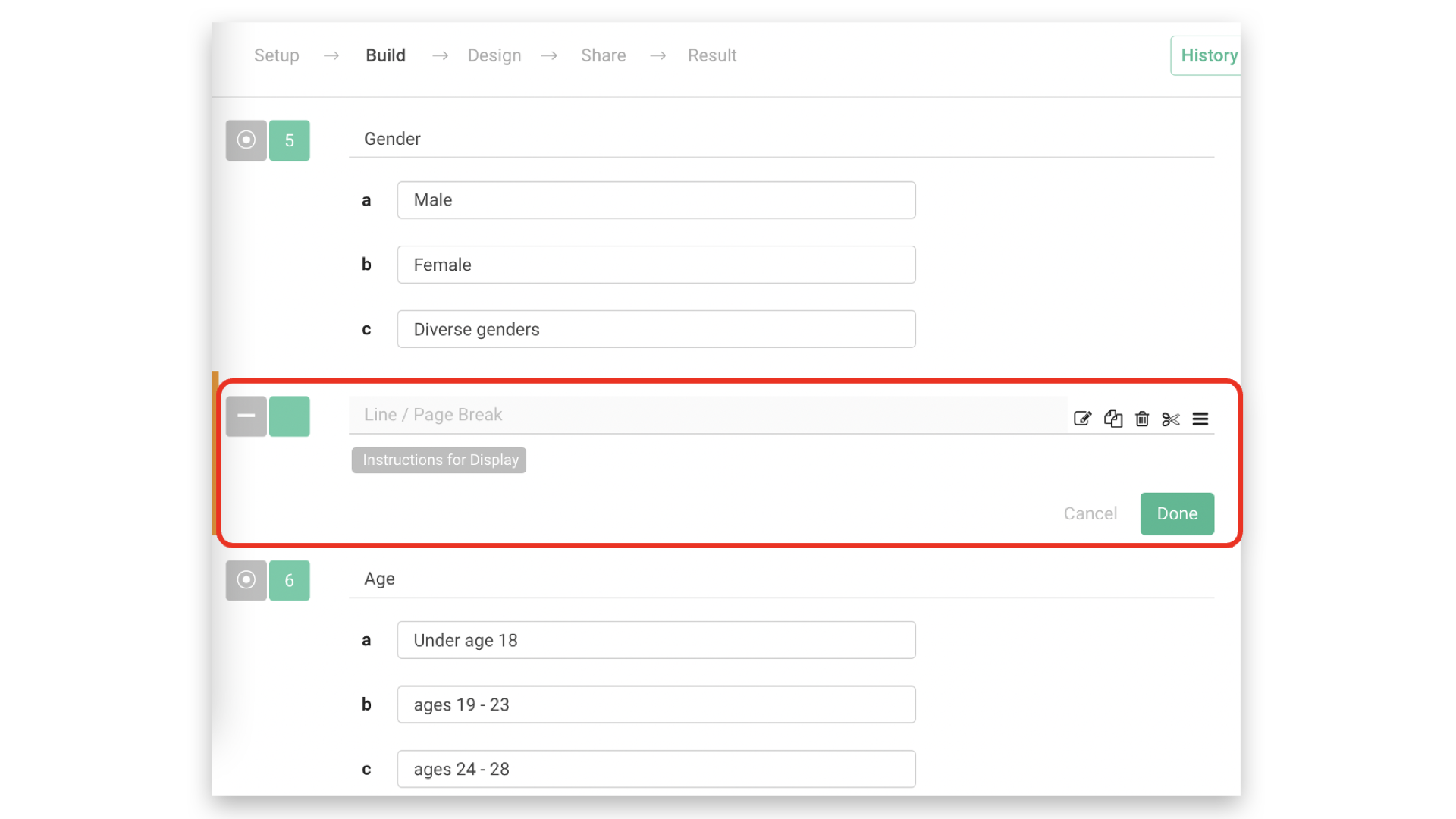Click the Gender question radio type icon
The height and width of the screenshot is (819, 1456).
point(246,140)
